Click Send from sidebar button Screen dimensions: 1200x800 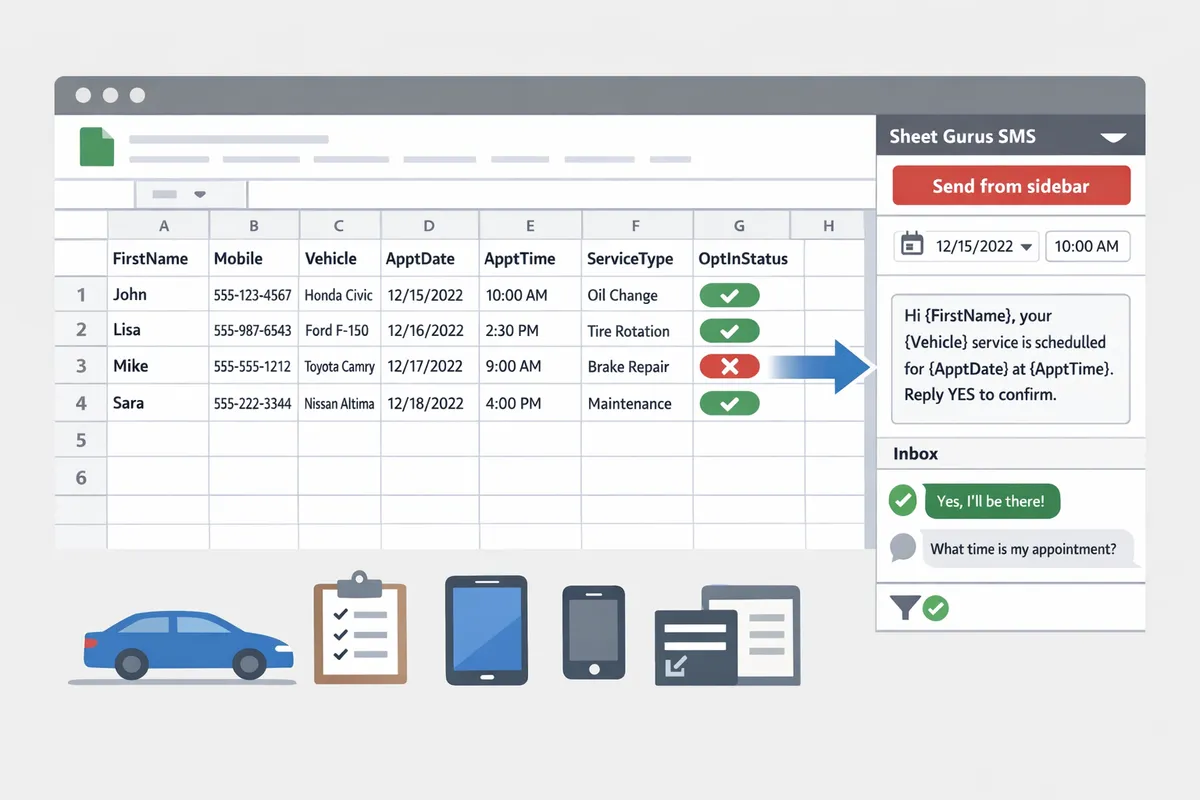pyautogui.click(x=1011, y=186)
